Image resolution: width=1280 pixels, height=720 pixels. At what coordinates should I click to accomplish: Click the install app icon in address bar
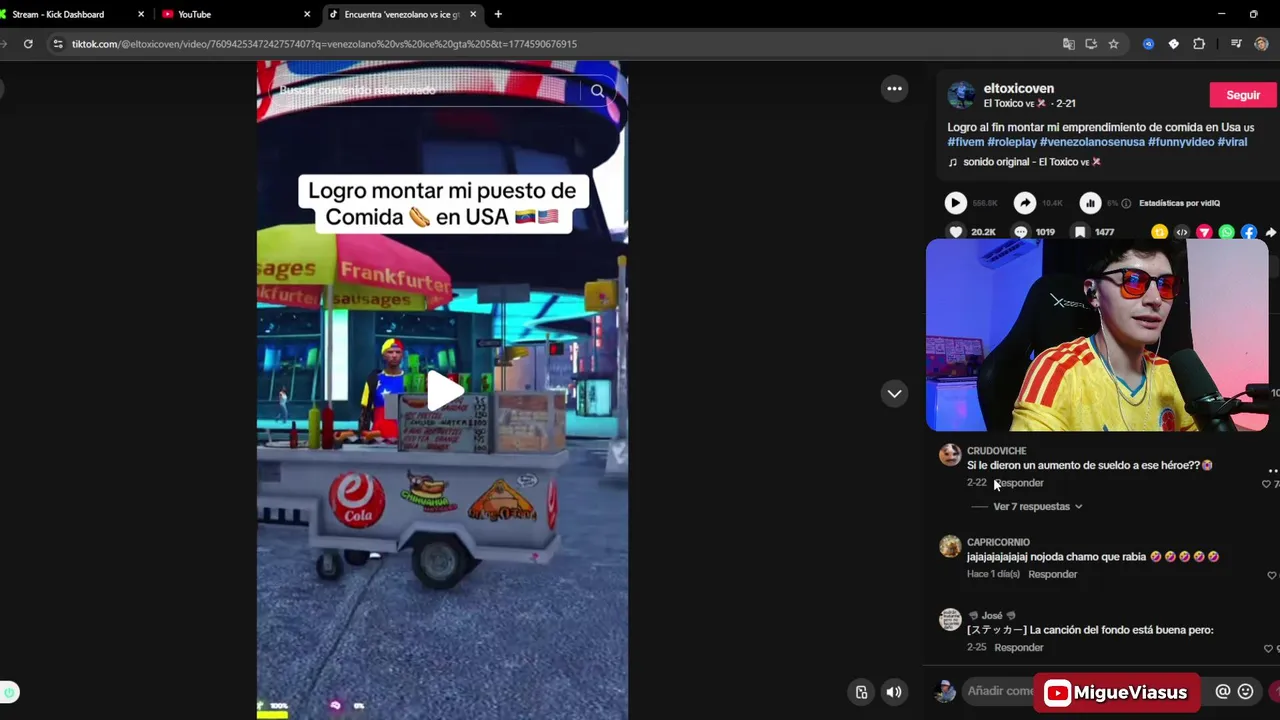1091,44
